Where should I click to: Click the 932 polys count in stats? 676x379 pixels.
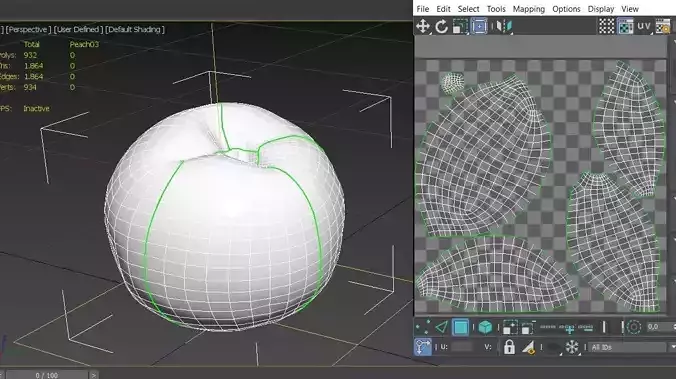click(30, 55)
